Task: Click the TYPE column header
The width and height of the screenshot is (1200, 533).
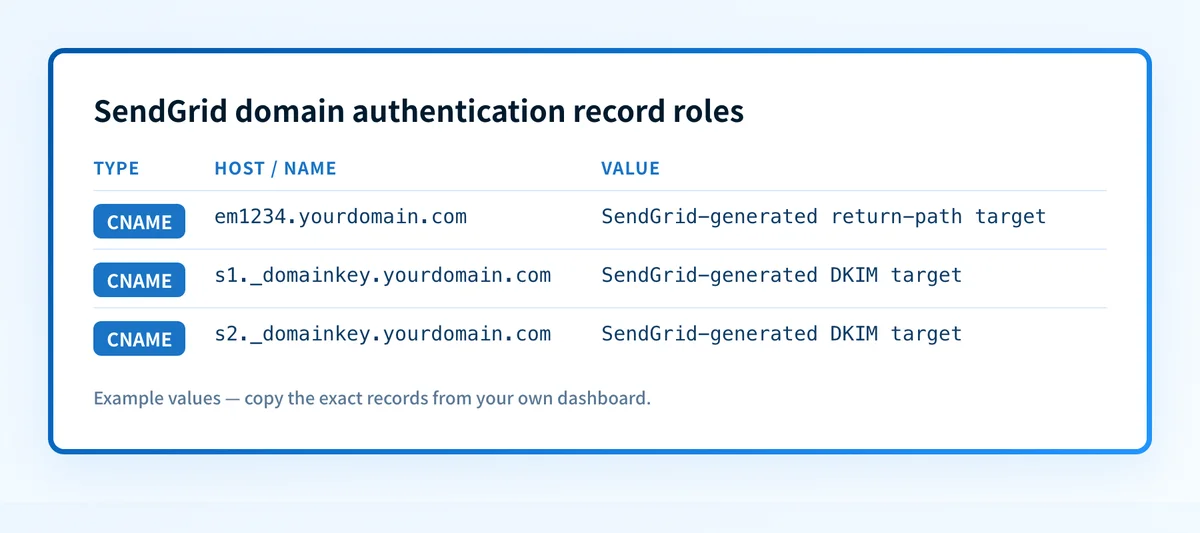Action: [x=116, y=168]
